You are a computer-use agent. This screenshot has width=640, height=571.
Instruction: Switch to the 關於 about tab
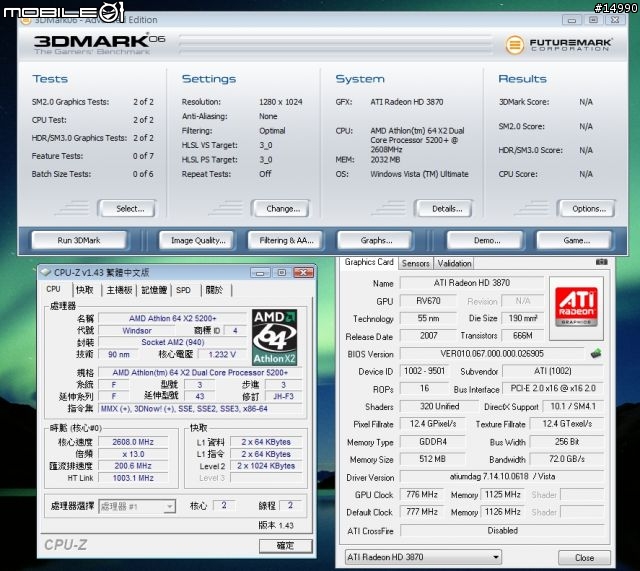point(214,290)
